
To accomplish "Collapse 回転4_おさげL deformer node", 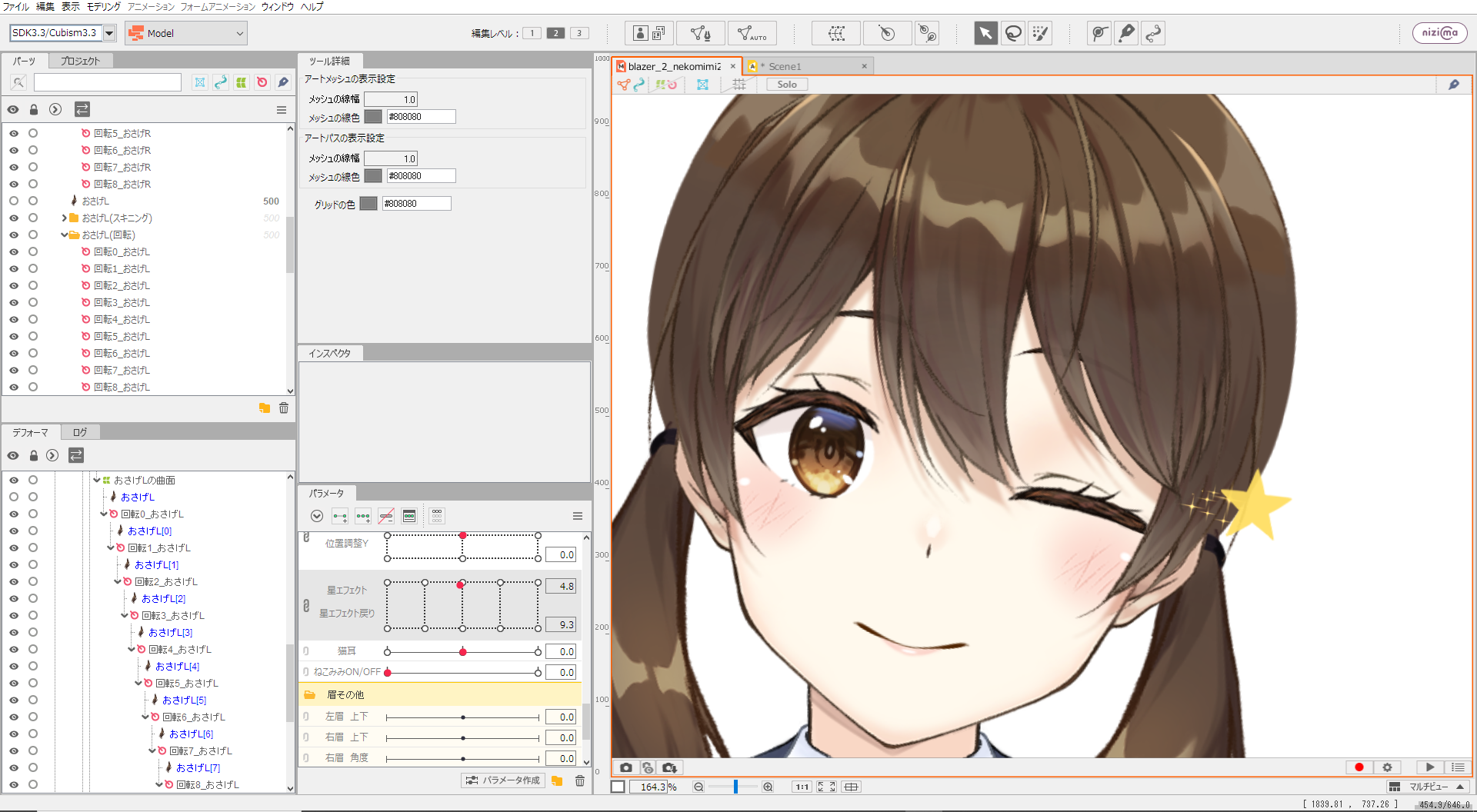I will click(132, 649).
